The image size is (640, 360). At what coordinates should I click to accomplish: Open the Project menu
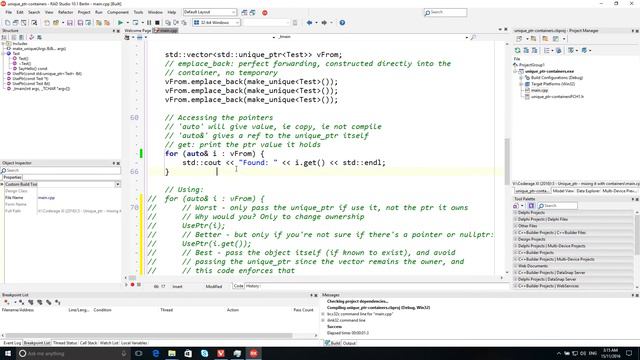[84, 12]
